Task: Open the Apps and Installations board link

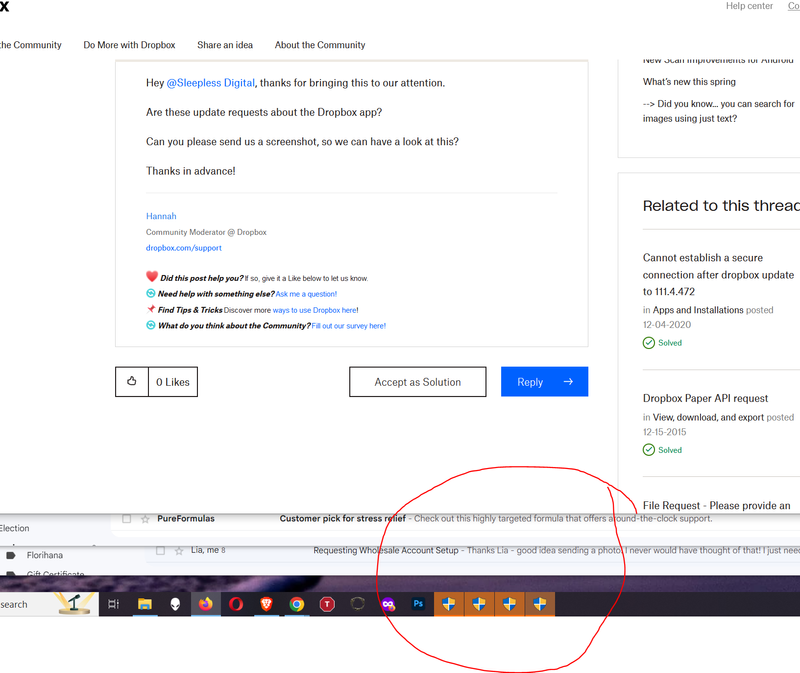Action: point(698,310)
